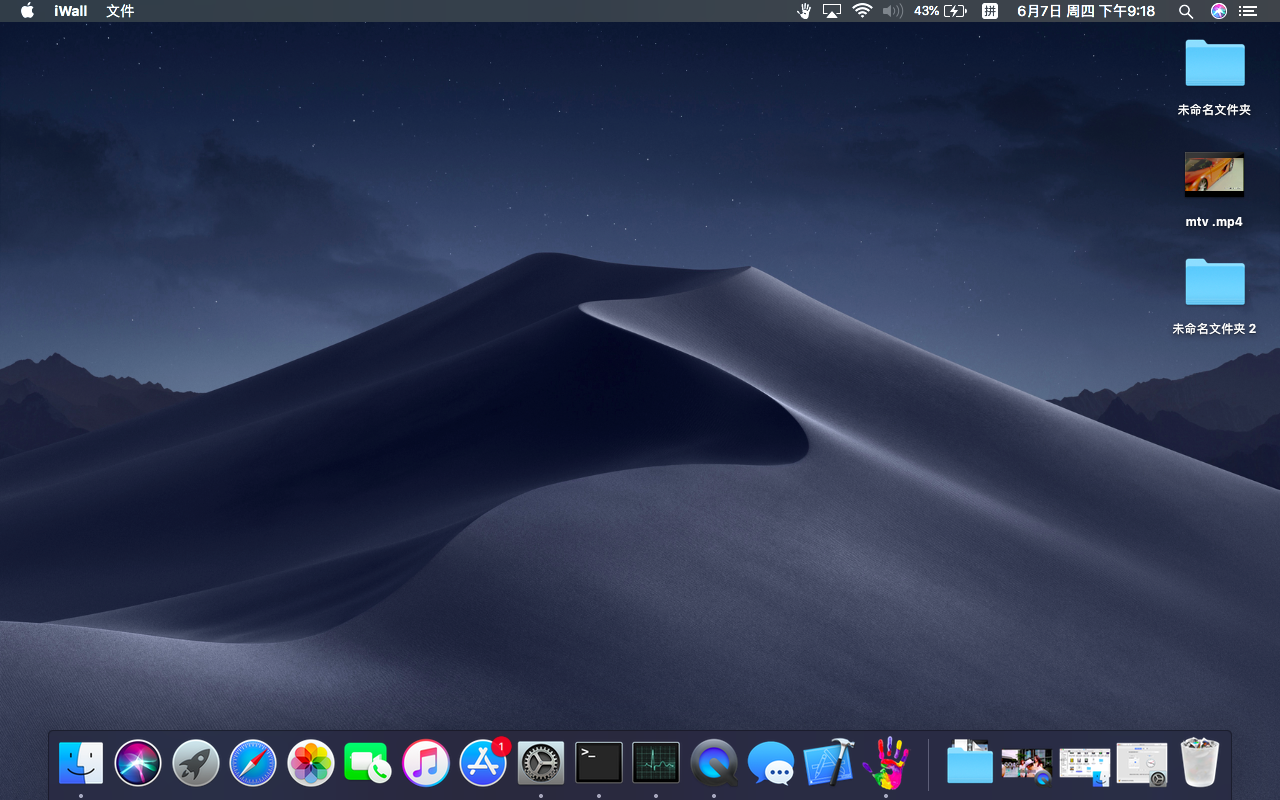Open Finder from the Dock
Screen dimensions: 1280x800
80,762
